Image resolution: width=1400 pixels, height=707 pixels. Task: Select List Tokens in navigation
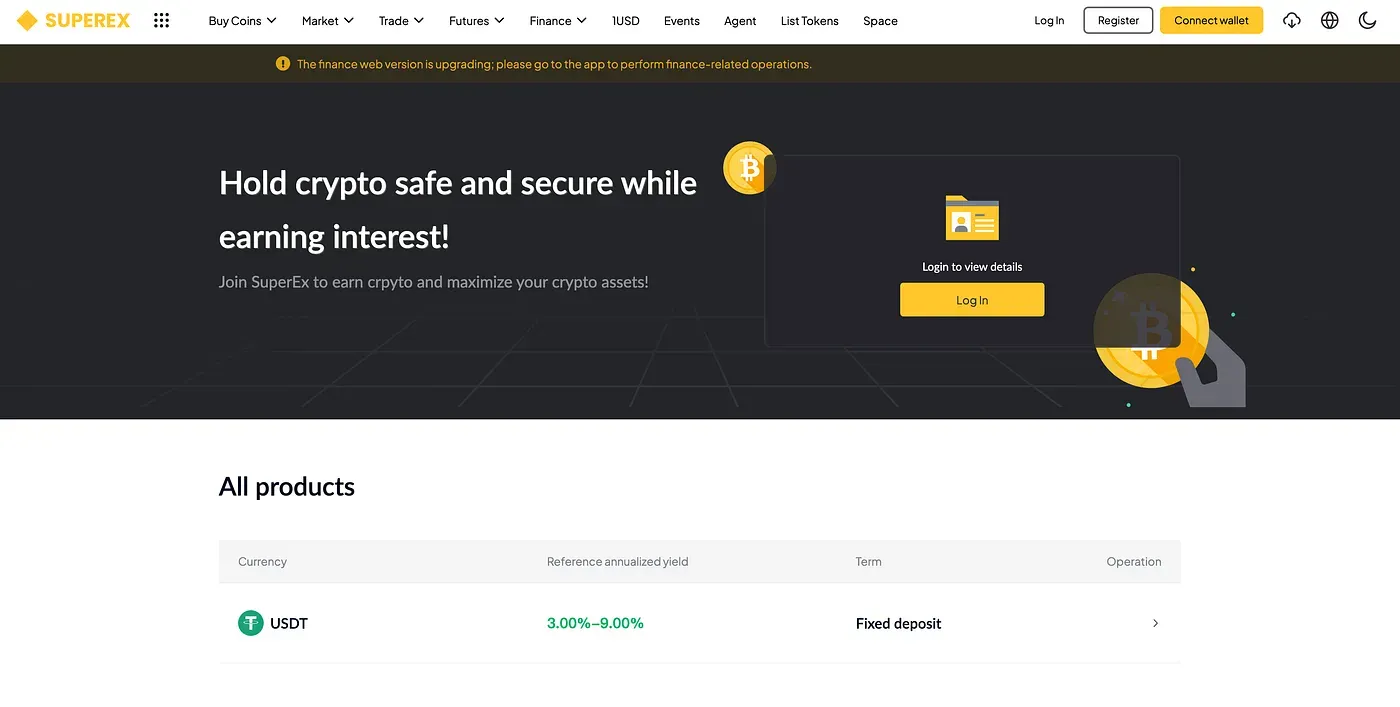(810, 20)
